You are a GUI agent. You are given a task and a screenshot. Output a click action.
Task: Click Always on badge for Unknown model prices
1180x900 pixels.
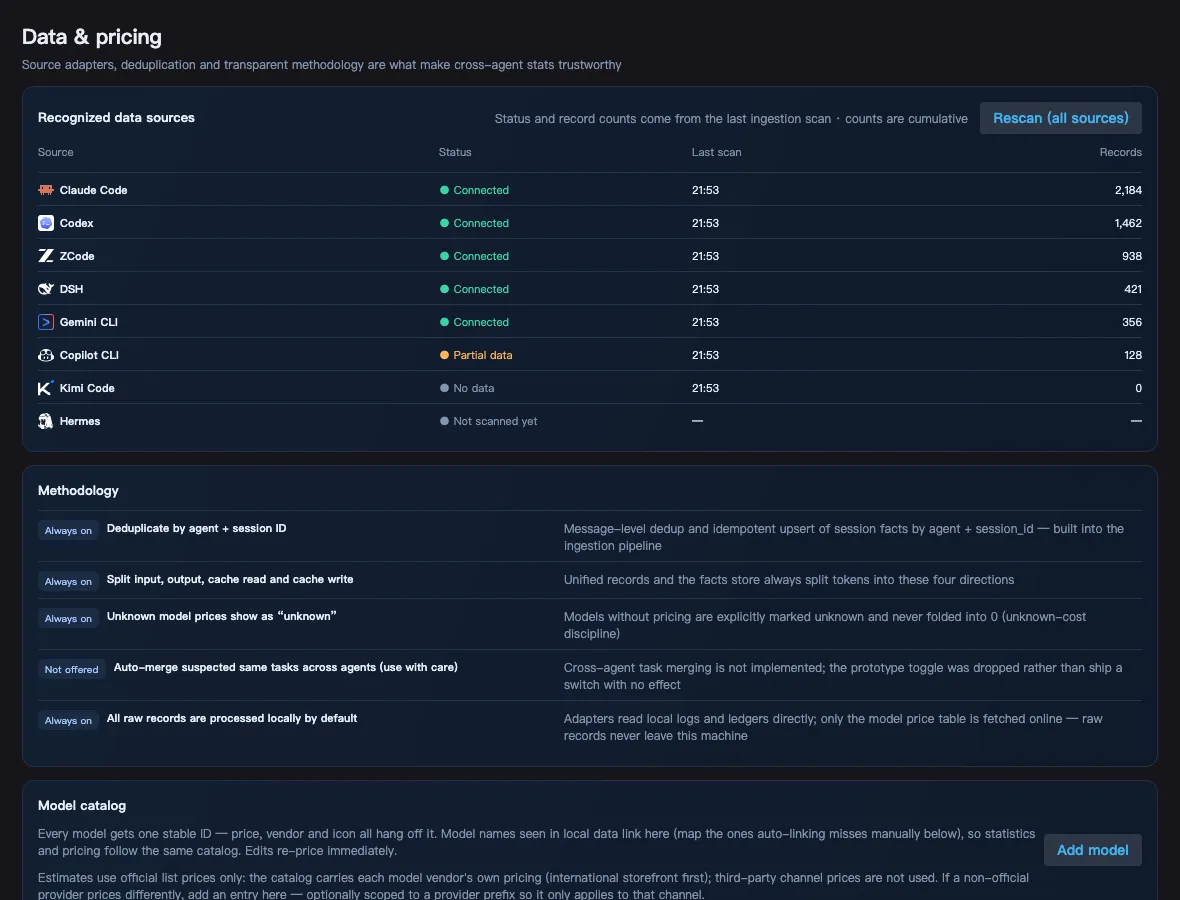[x=68, y=619]
